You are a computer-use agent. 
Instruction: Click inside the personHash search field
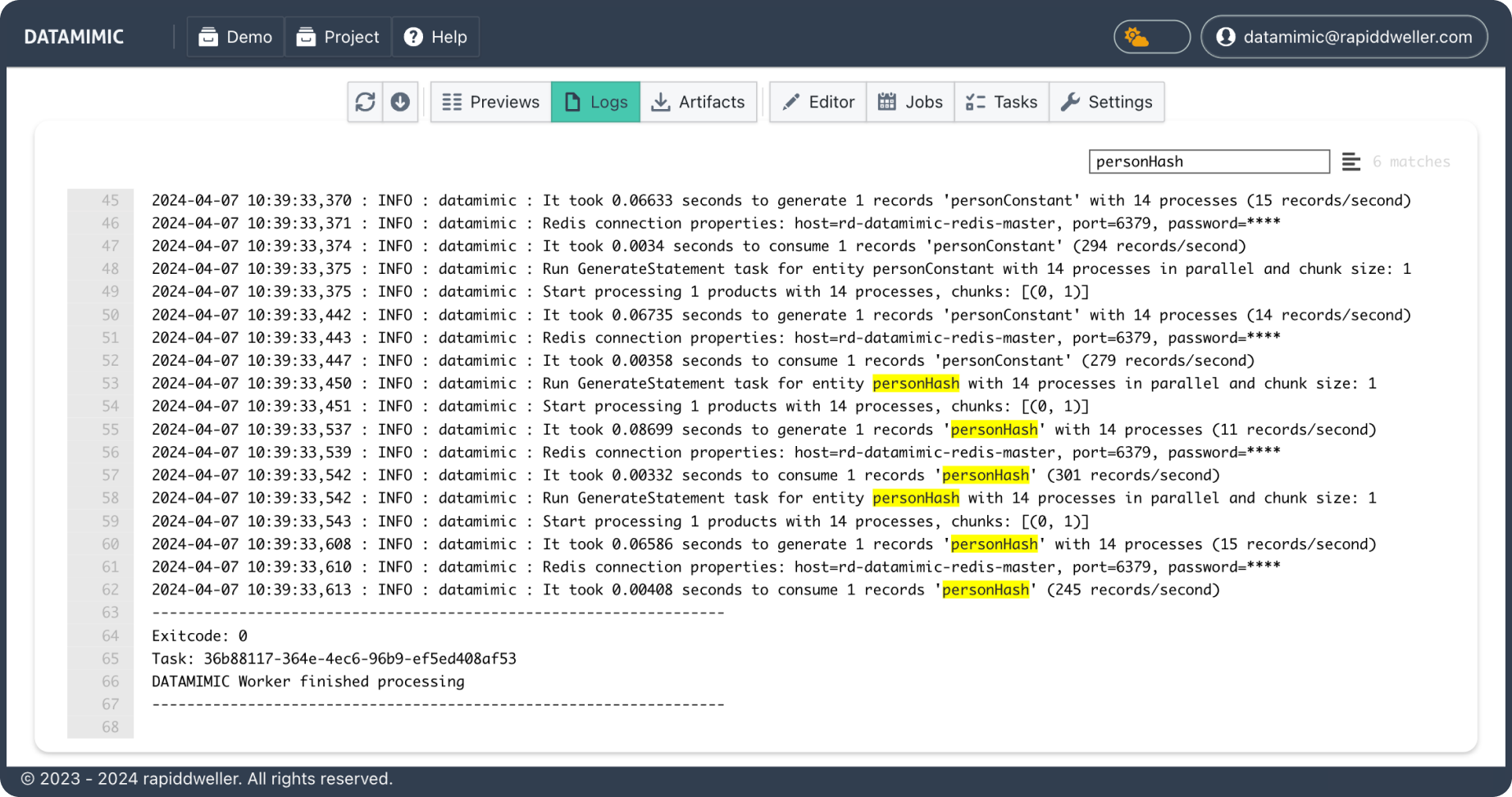(x=1209, y=162)
